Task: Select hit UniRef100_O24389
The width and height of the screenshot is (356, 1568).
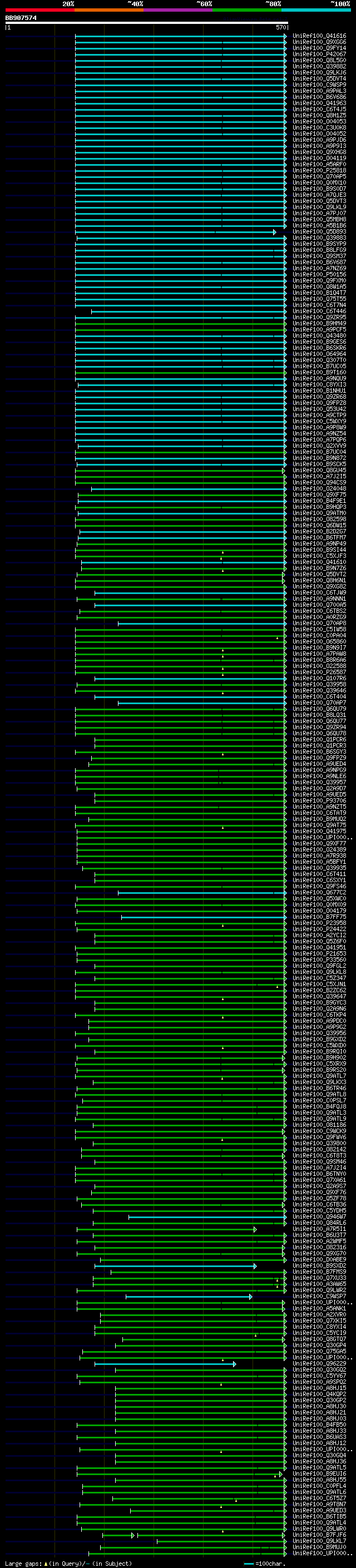Action: [x=319, y=850]
